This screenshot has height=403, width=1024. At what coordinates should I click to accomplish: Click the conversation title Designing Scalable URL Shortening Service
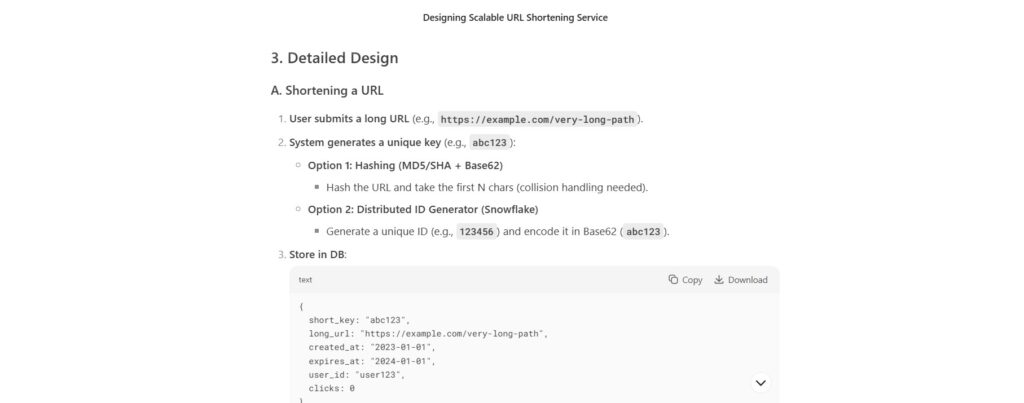(515, 18)
